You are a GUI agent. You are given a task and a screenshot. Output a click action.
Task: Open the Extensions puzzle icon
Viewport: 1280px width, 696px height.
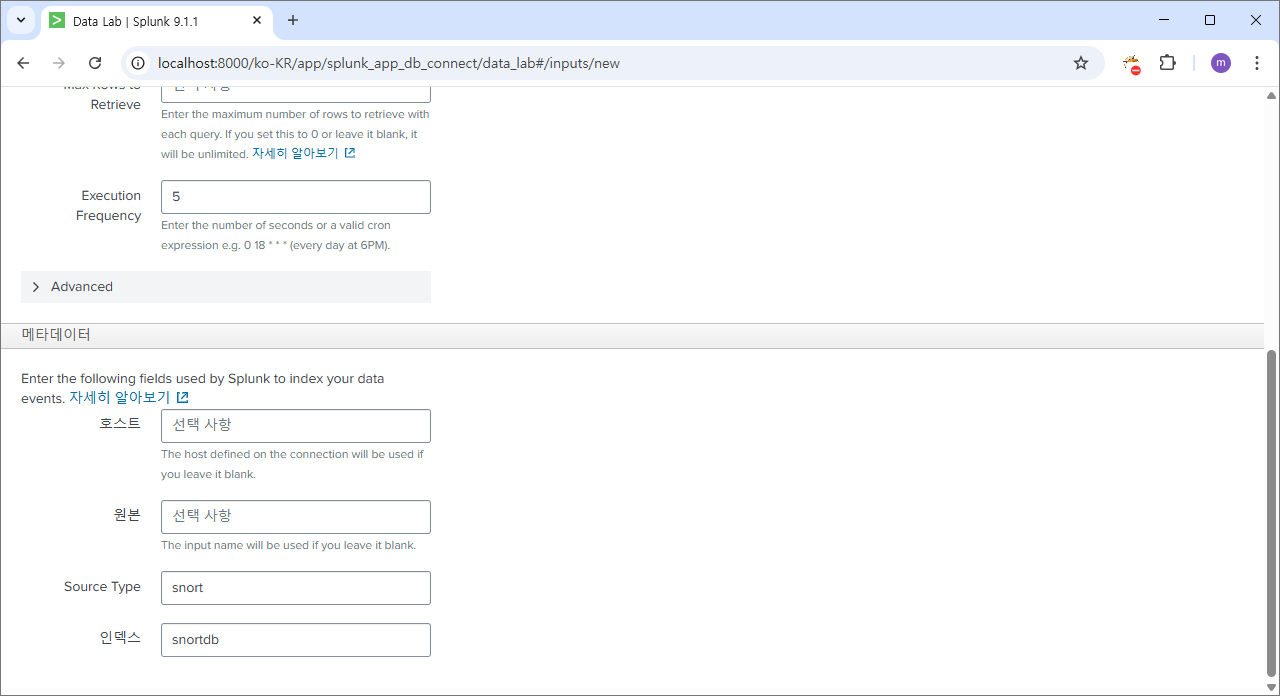point(1167,63)
